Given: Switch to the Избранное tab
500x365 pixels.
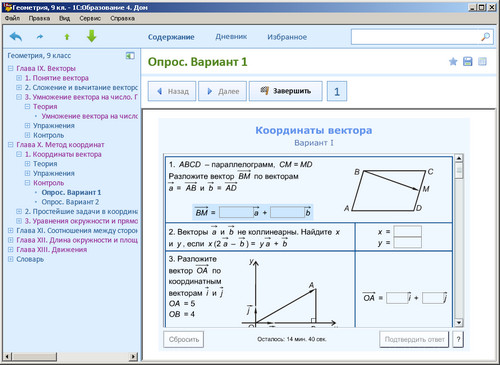Looking at the screenshot, I should [287, 37].
